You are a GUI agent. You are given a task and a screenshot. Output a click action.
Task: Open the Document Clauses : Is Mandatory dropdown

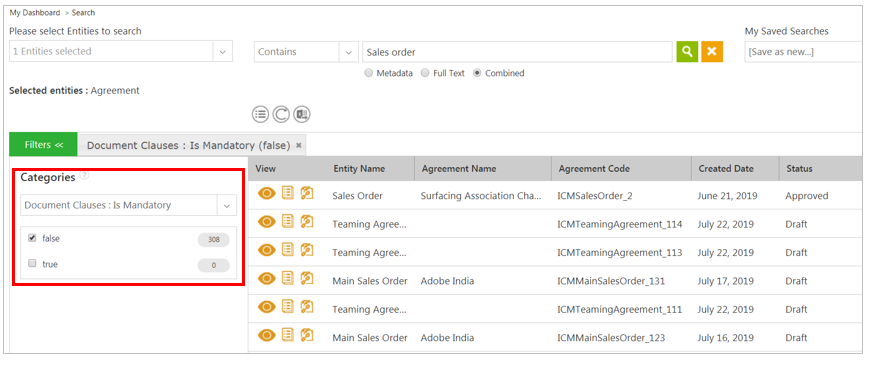pyautogui.click(x=129, y=206)
